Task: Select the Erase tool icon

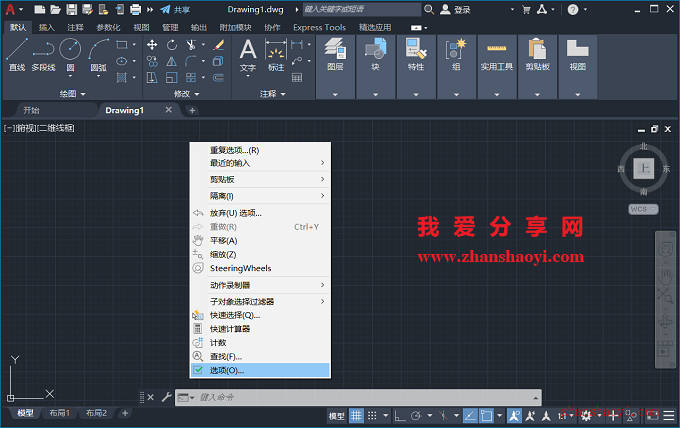Action: 219,45
